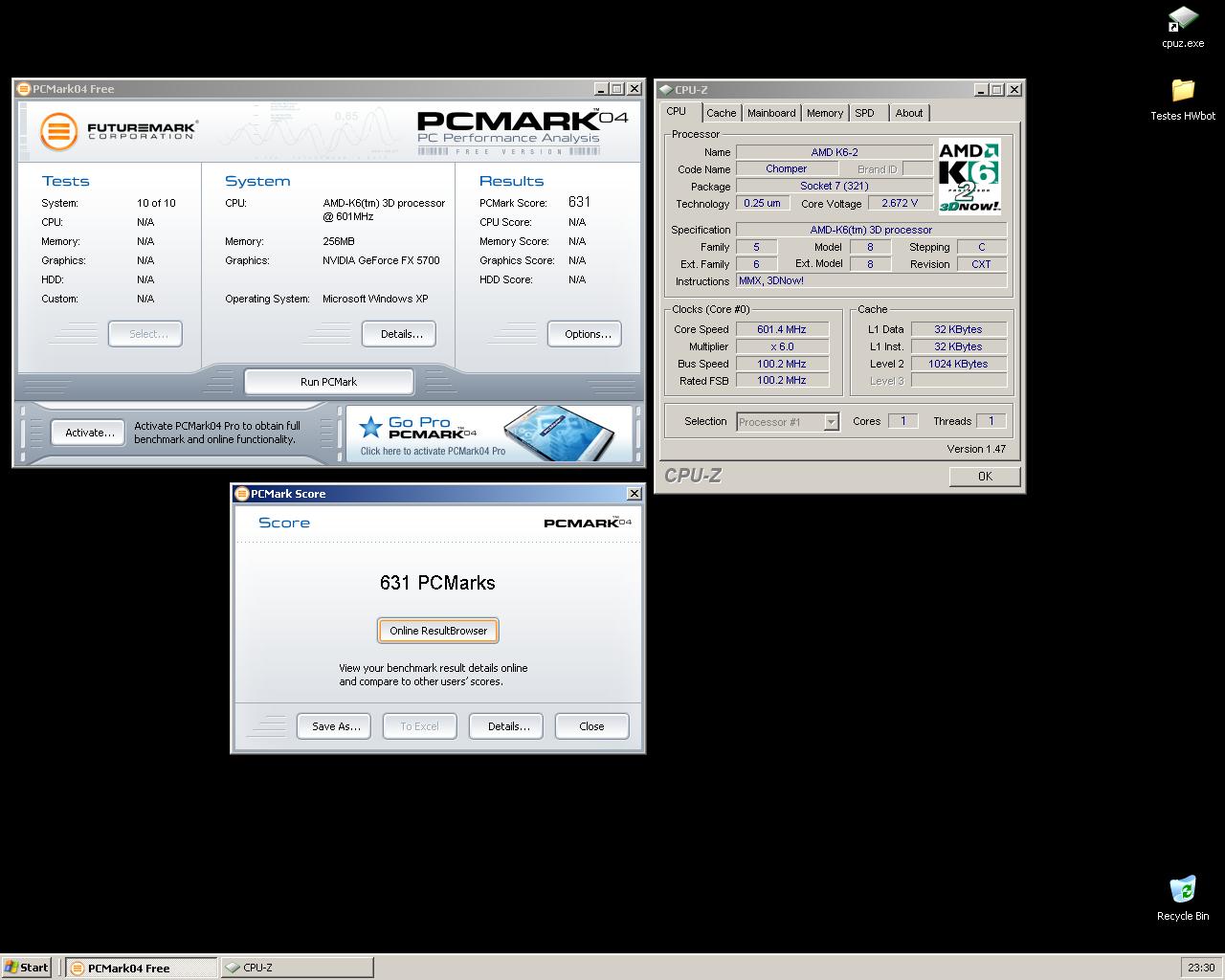
Task: Click the Cores count field
Action: click(902, 421)
